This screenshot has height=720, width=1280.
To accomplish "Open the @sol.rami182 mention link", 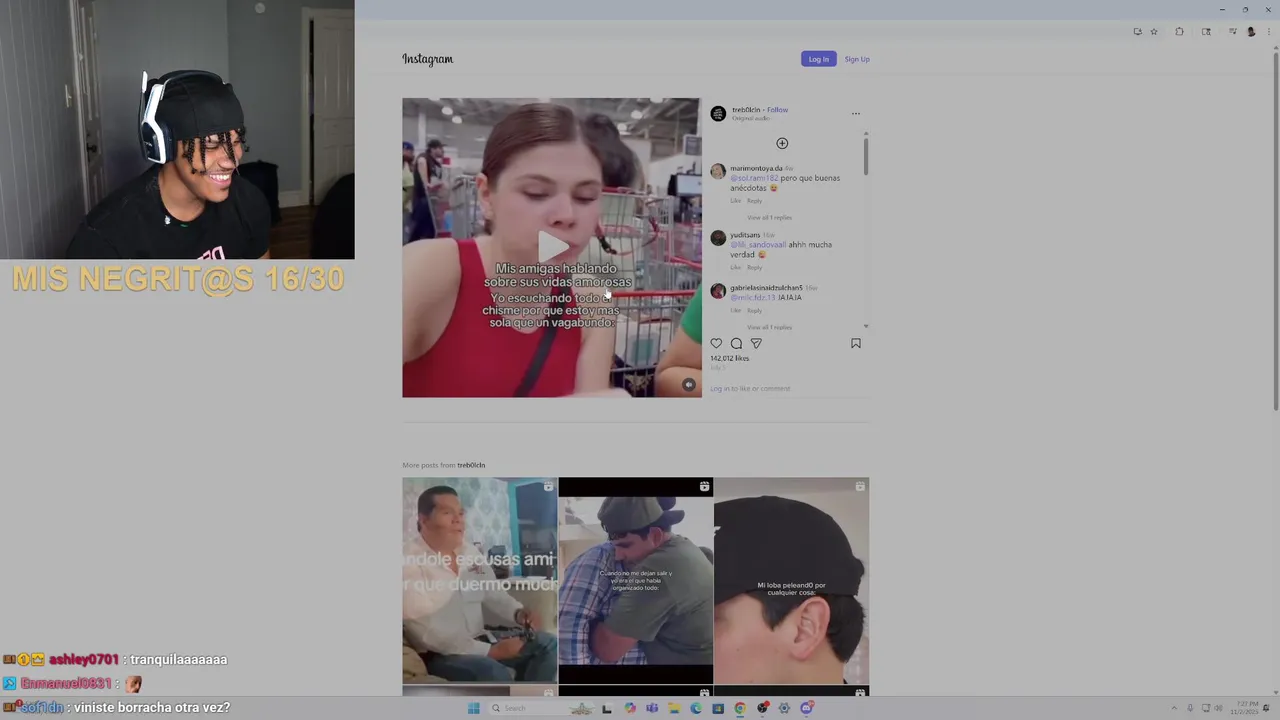I will 754,178.
